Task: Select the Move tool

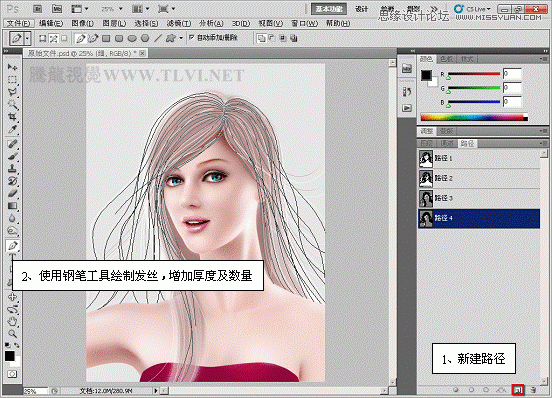Action: coord(12,67)
